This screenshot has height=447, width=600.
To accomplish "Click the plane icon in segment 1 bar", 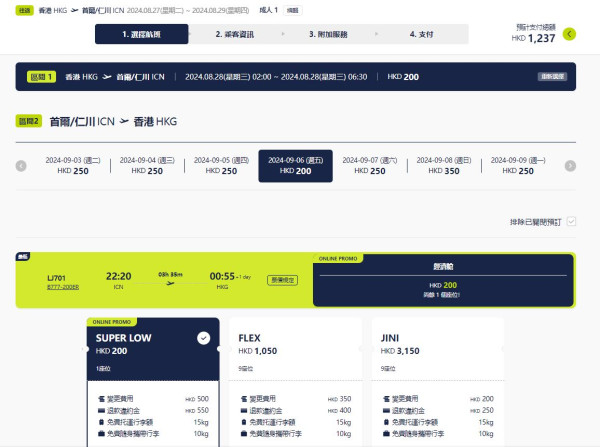I will coord(107,77).
